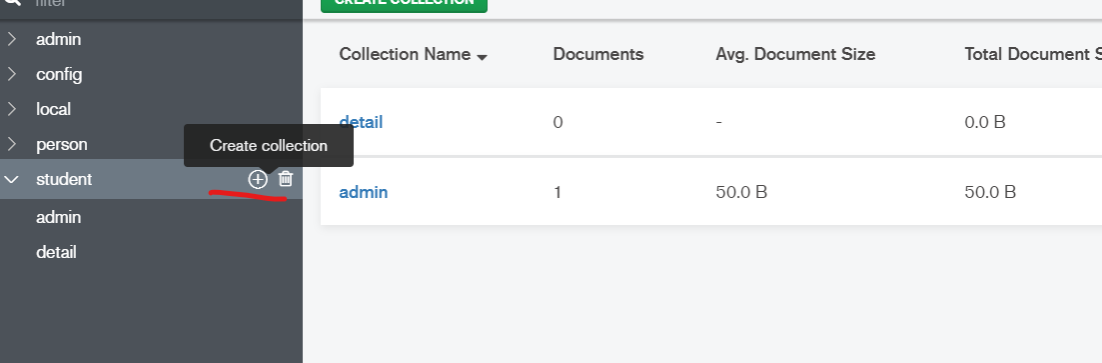The image size is (1102, 363).
Task: Sort by Total Document Size column
Action: 1033,54
